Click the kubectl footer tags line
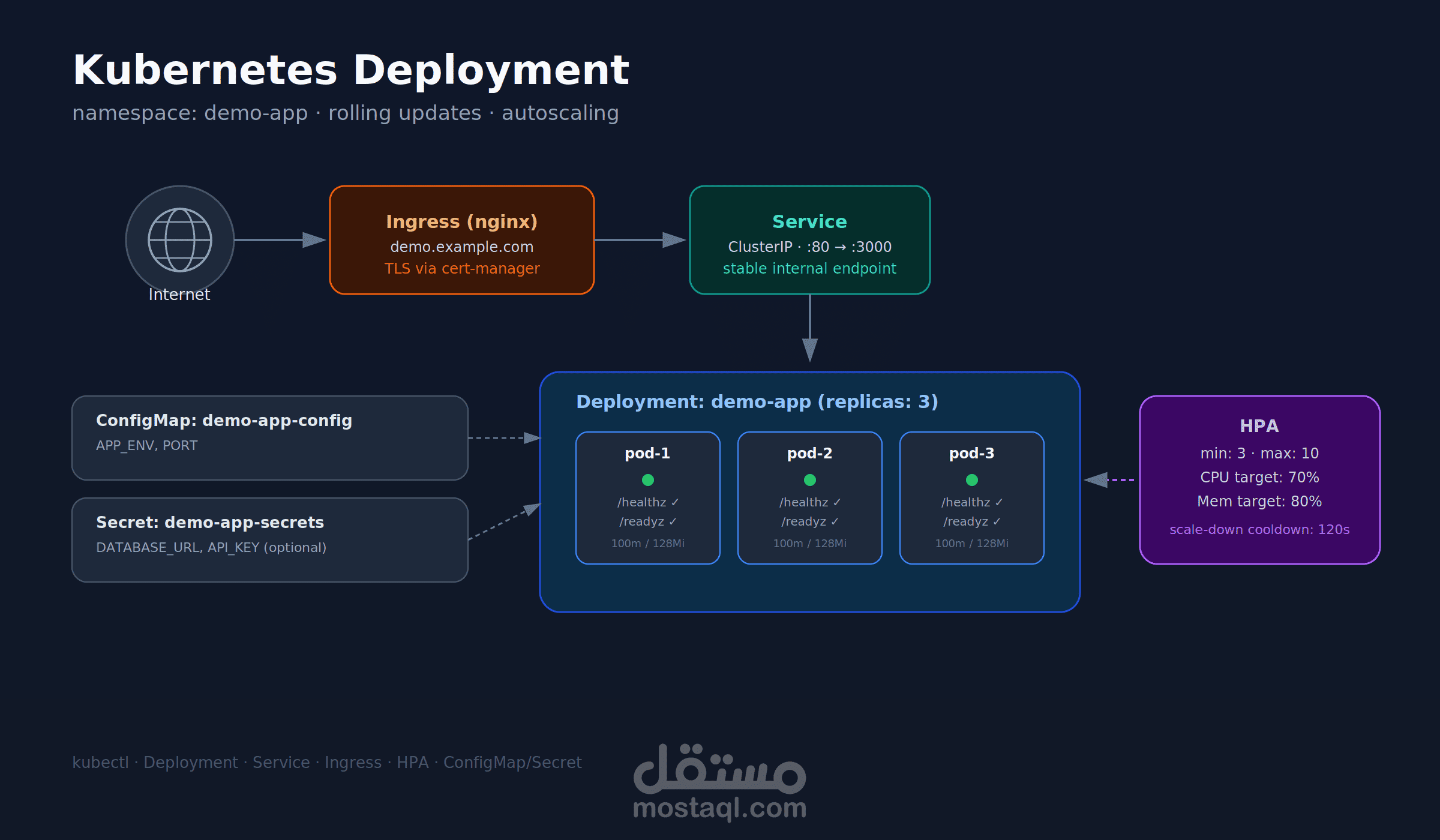This screenshot has height=840, width=1440. click(x=327, y=762)
